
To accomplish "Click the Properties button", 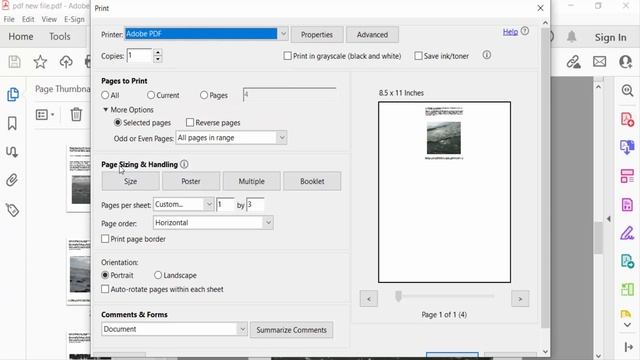I will [x=317, y=35].
